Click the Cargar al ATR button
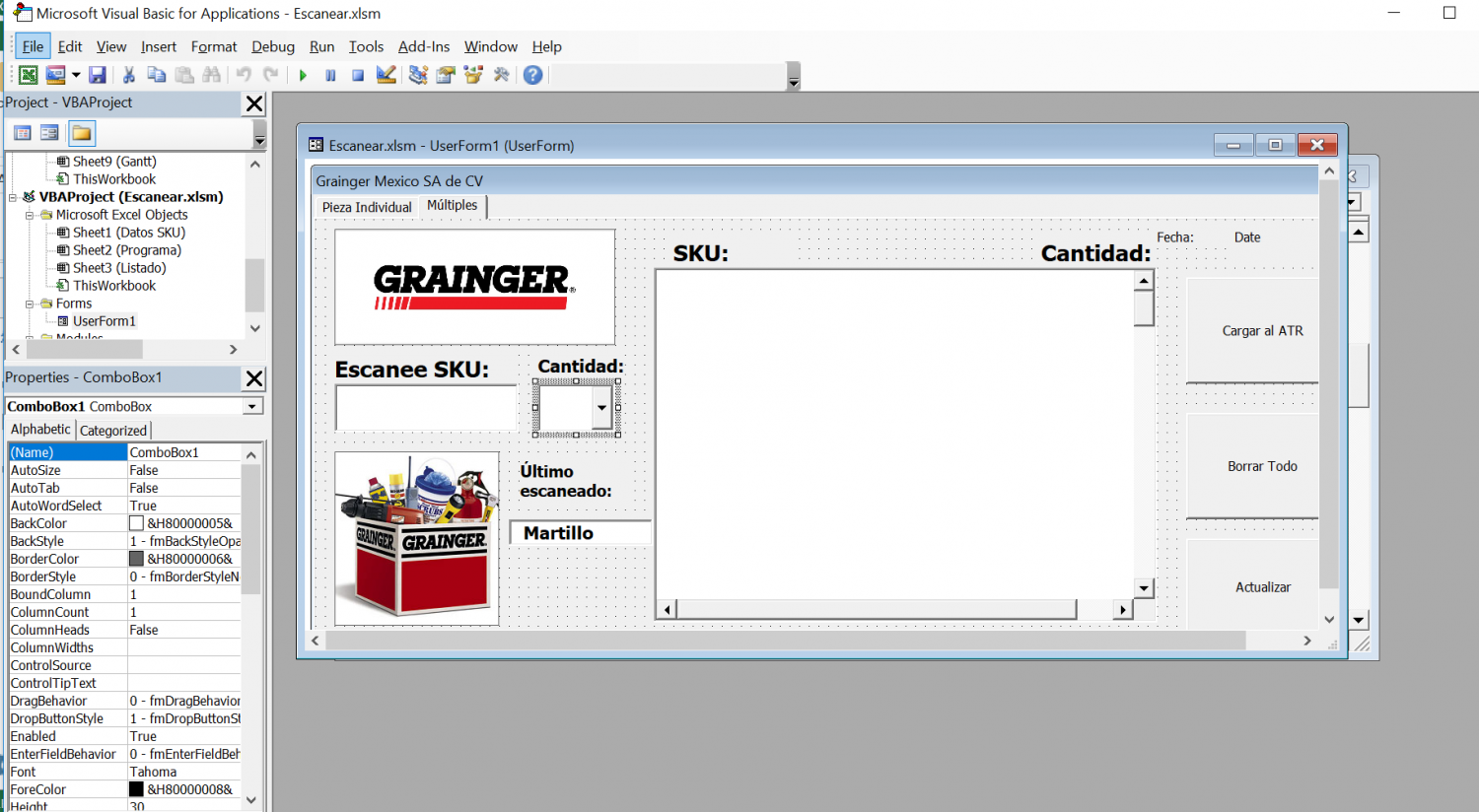Viewport: 1479px width, 812px height. [x=1253, y=331]
